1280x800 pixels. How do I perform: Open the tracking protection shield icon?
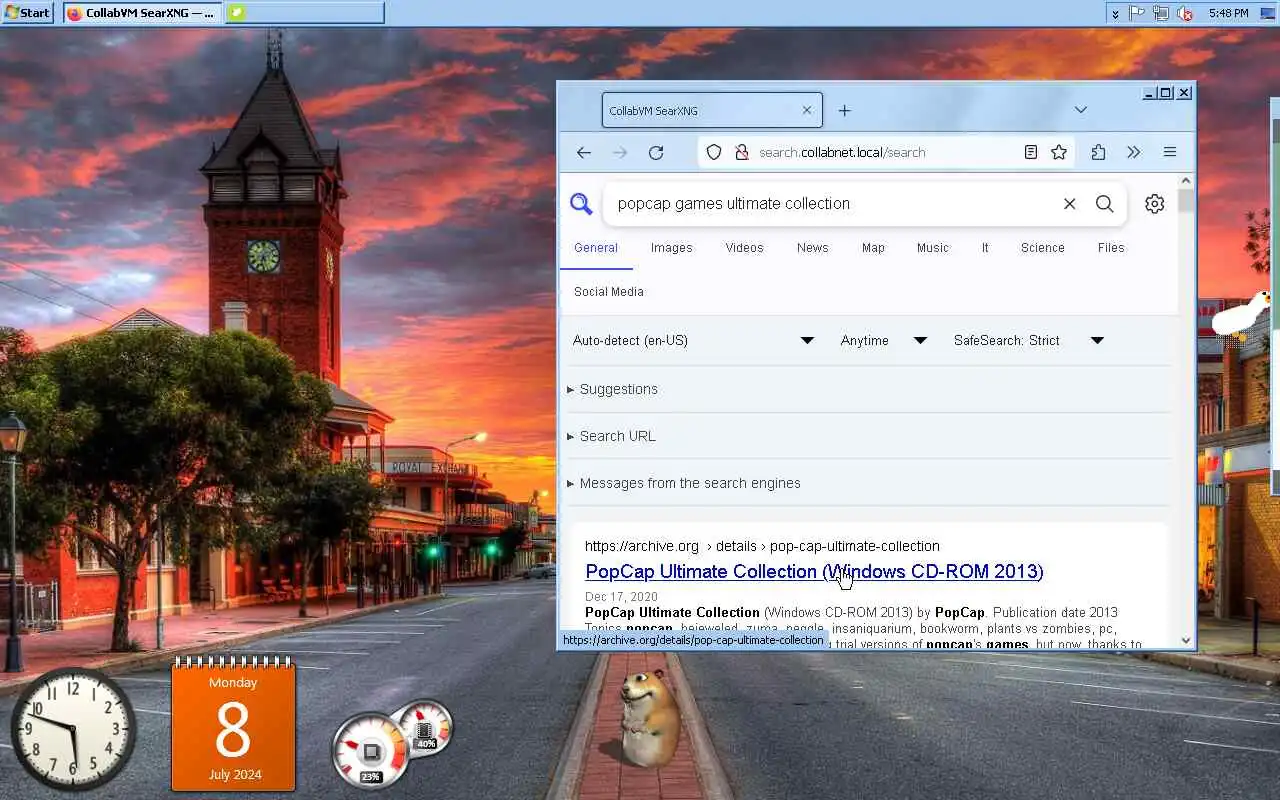pos(714,152)
